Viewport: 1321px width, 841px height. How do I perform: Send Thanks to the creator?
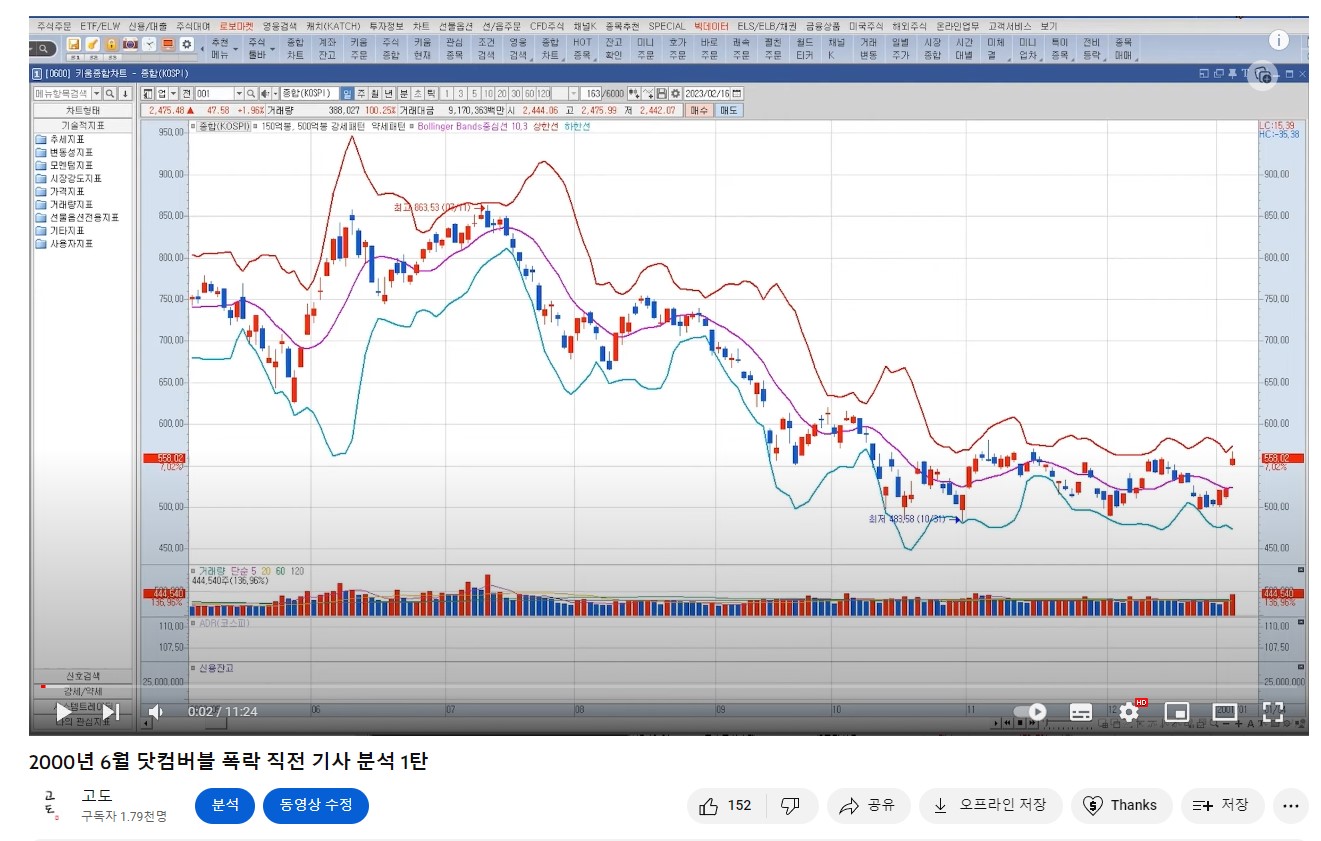[x=1121, y=805]
